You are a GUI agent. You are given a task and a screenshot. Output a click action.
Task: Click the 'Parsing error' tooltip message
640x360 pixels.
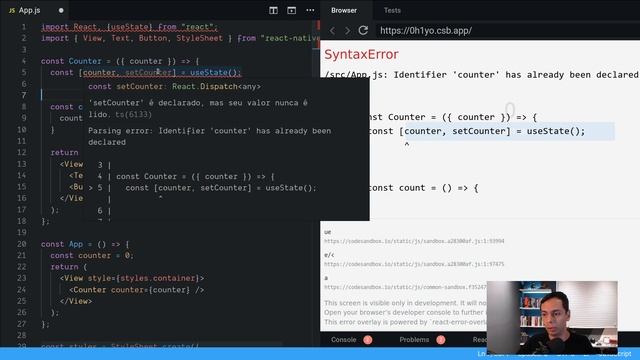(x=209, y=136)
